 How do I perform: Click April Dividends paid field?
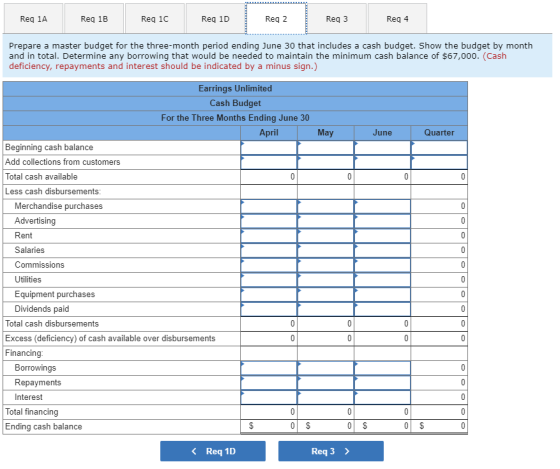(269, 309)
